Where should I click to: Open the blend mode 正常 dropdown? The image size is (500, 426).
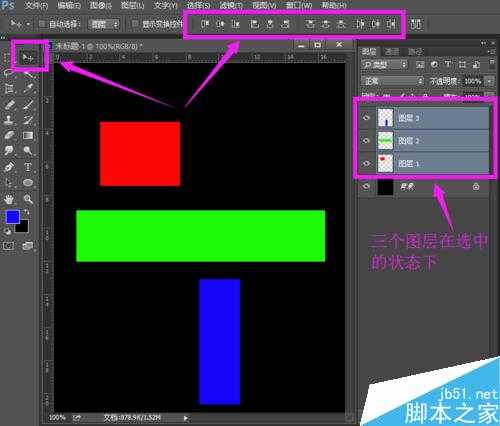393,81
